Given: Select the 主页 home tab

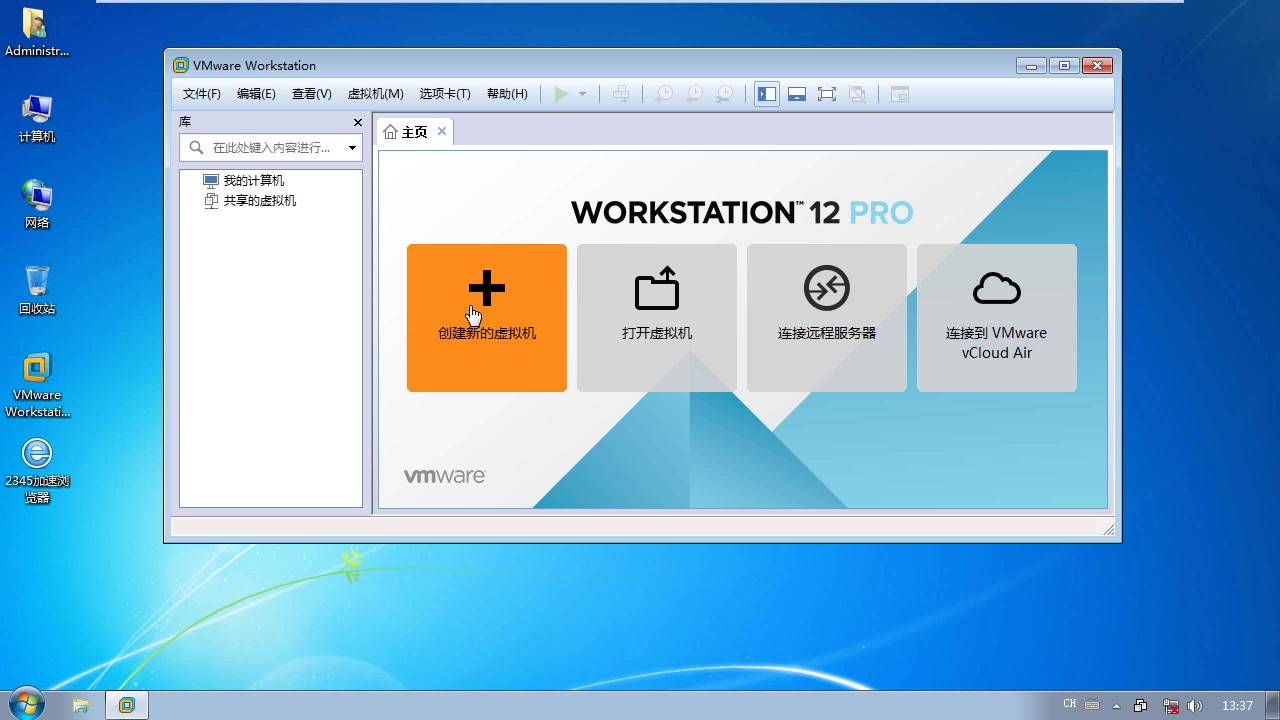Looking at the screenshot, I should click(406, 132).
